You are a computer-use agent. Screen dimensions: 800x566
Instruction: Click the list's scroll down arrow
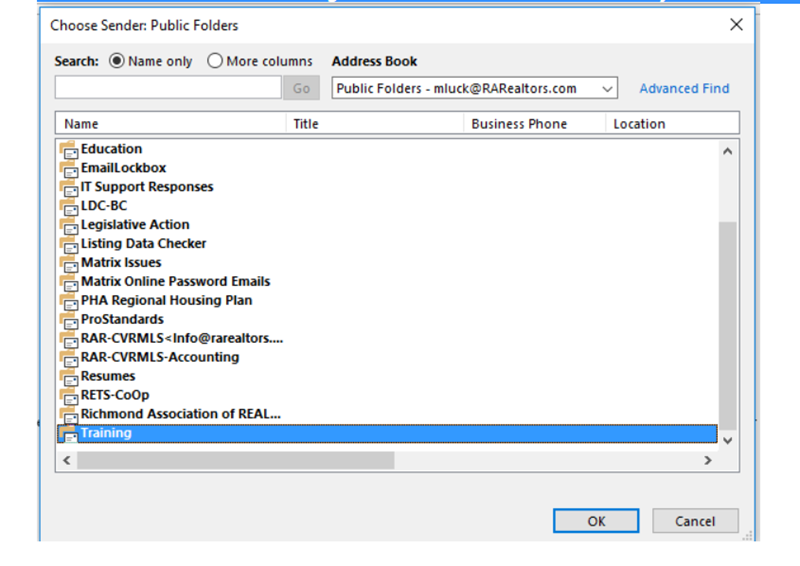point(728,440)
